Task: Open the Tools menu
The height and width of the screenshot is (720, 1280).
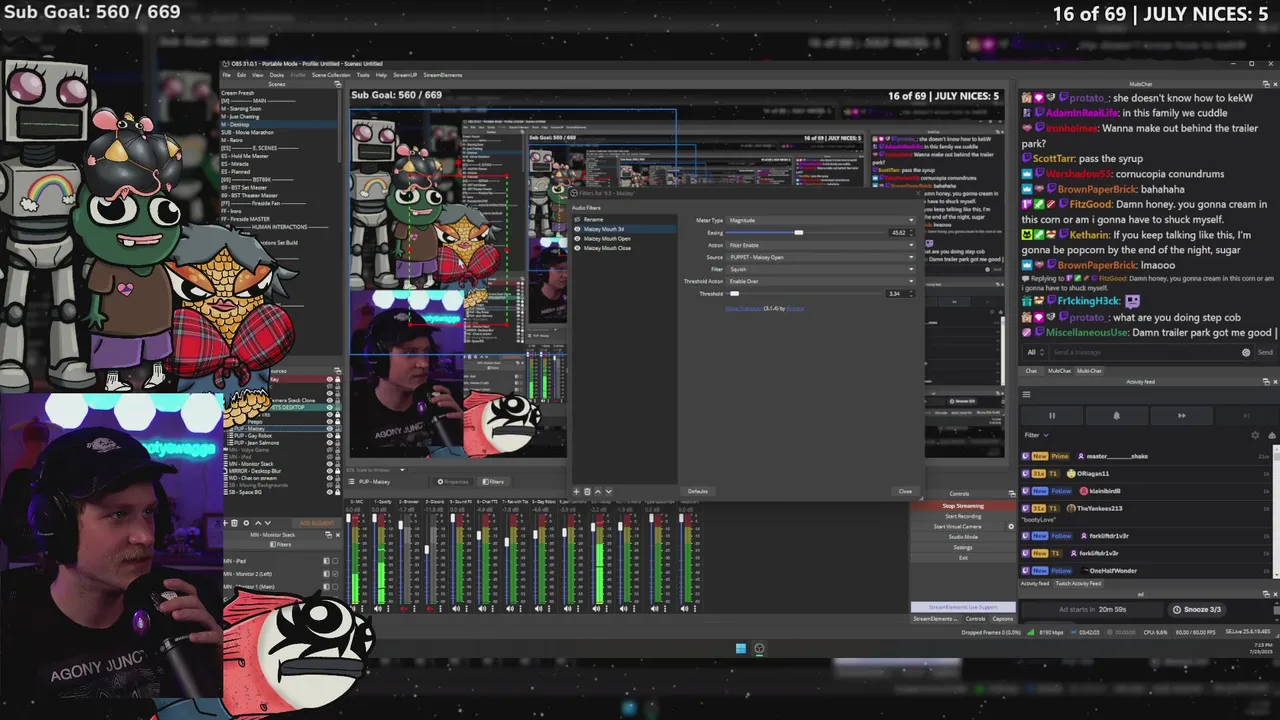Action: pyautogui.click(x=363, y=75)
